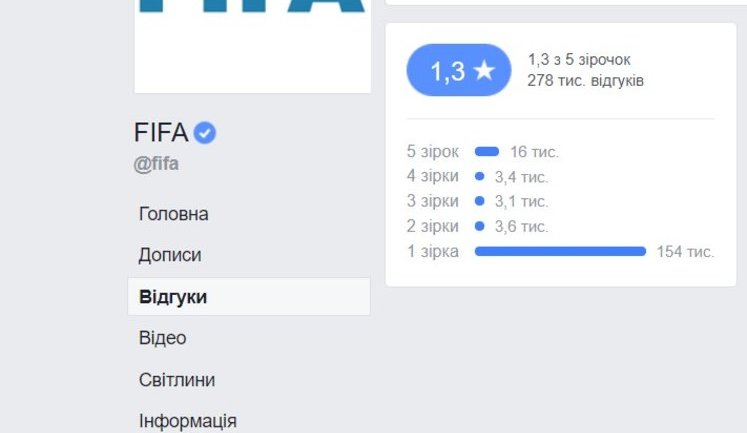The width and height of the screenshot is (747, 433).
Task: Click the 154 тис. review count
Action: (x=685, y=252)
